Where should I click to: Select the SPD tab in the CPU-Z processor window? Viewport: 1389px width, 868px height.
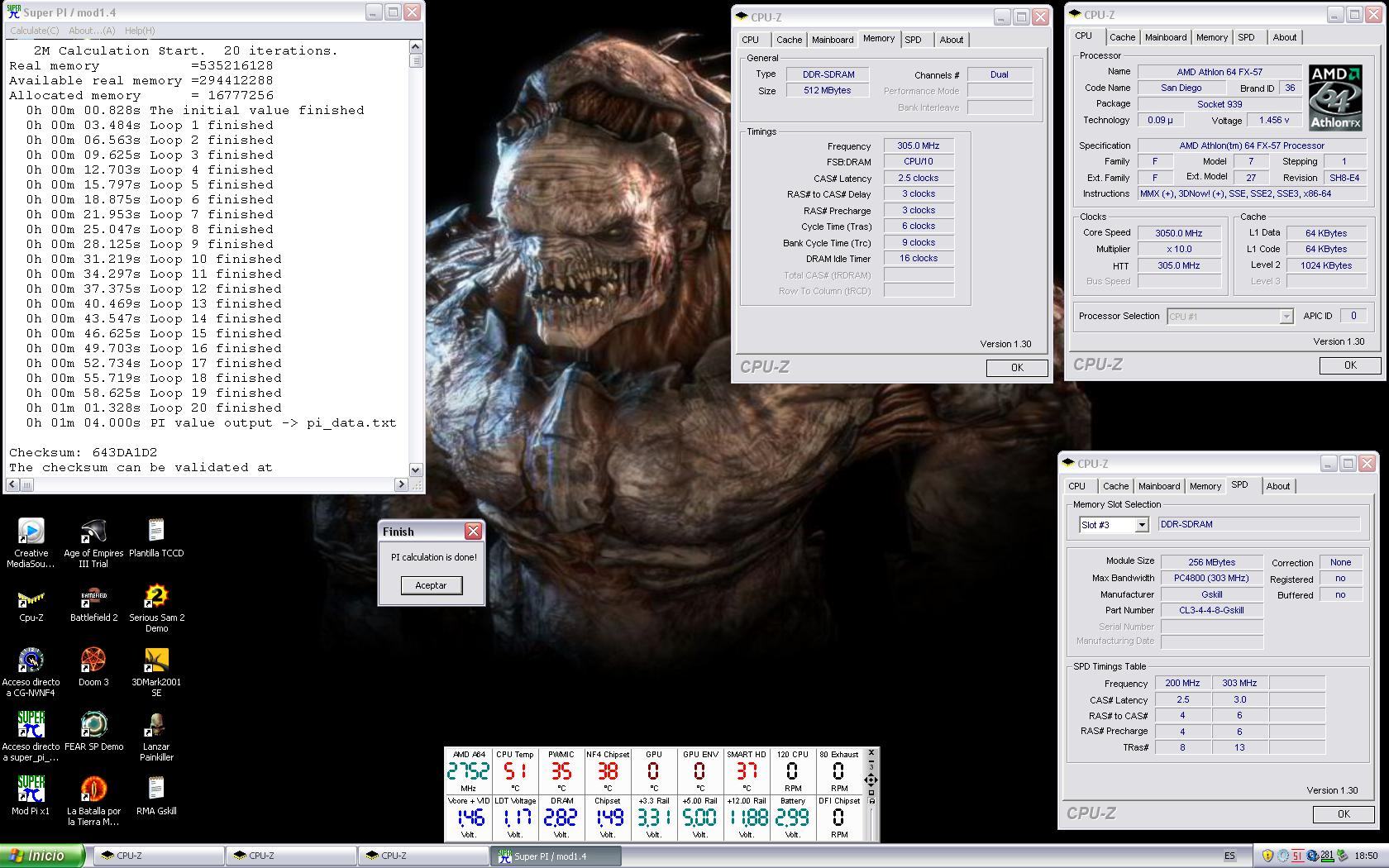[1245, 37]
